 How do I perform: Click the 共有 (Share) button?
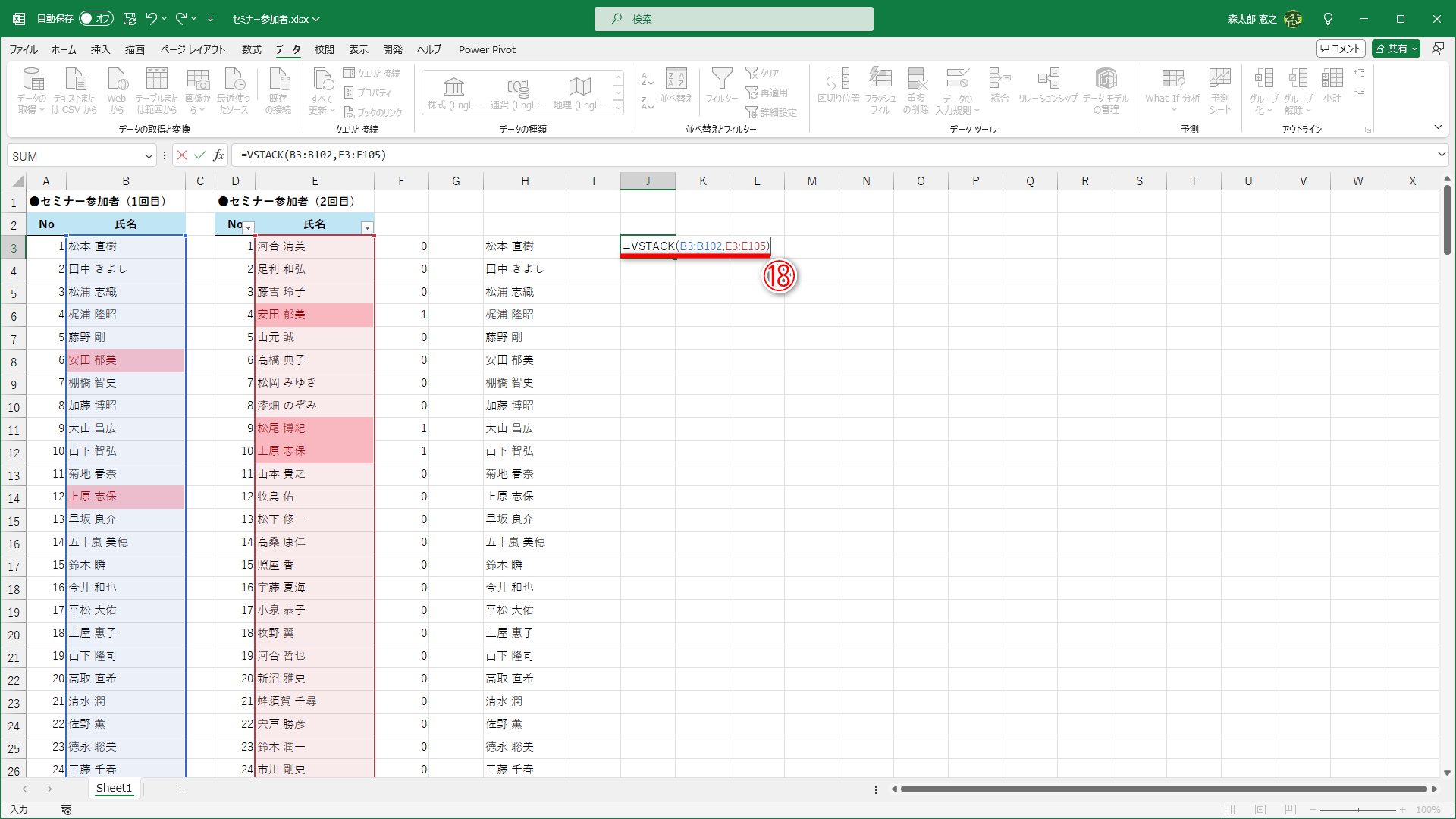pyautogui.click(x=1395, y=49)
